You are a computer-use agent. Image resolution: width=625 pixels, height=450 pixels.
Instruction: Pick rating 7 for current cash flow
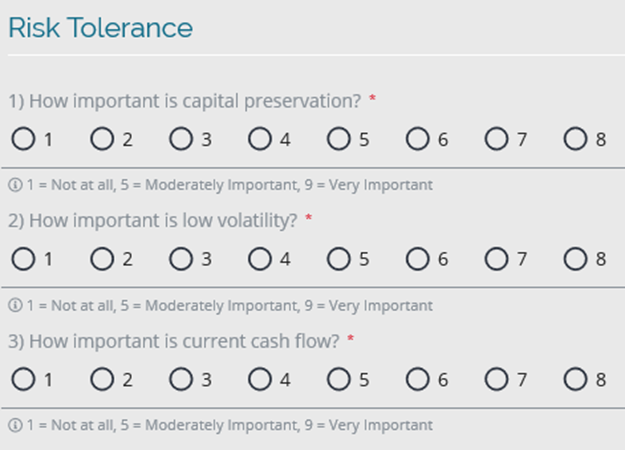click(497, 379)
